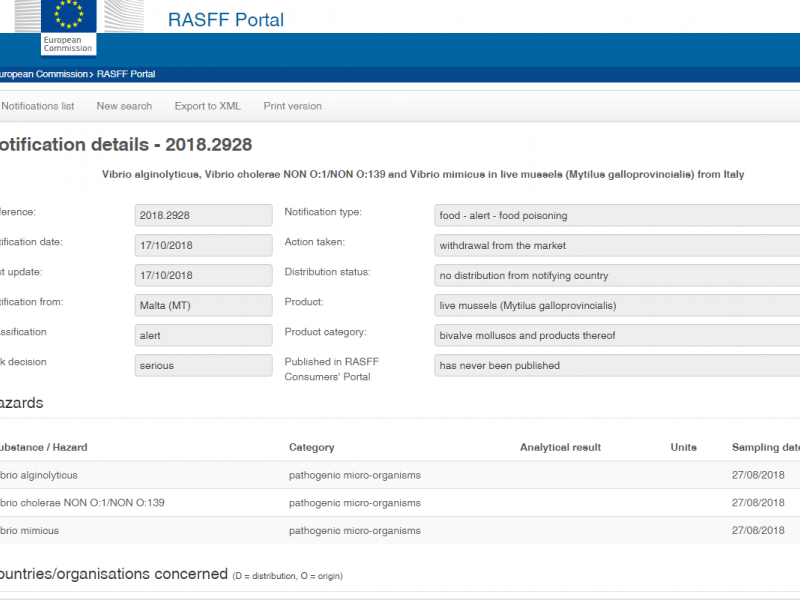Select the live mussels product field

click(x=617, y=305)
